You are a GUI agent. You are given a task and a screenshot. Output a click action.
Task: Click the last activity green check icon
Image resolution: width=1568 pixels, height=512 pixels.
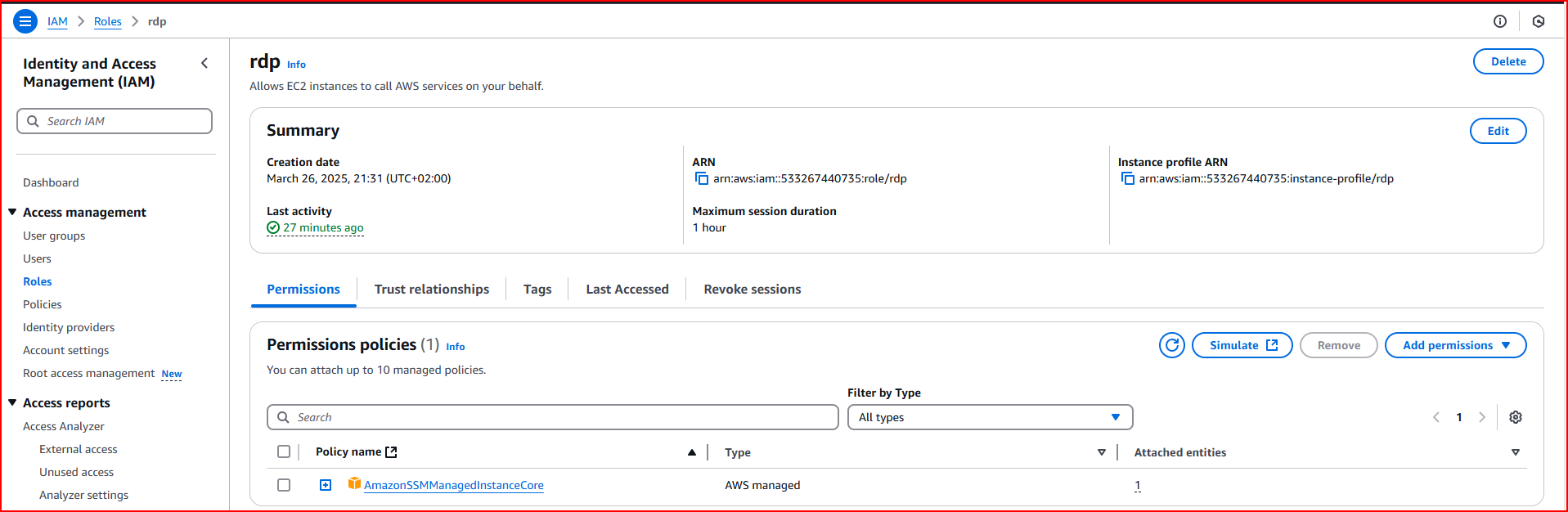pos(273,227)
